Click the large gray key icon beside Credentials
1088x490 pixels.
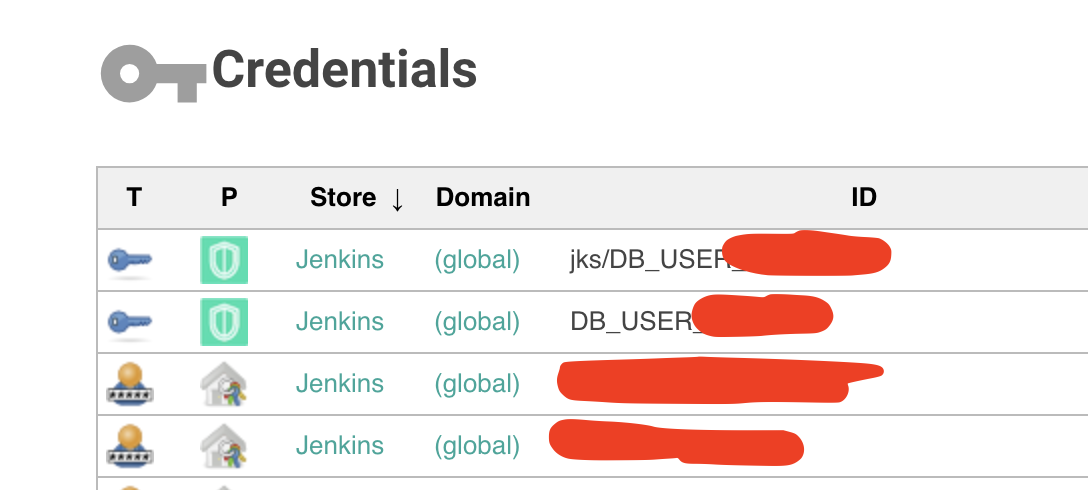coord(153,74)
